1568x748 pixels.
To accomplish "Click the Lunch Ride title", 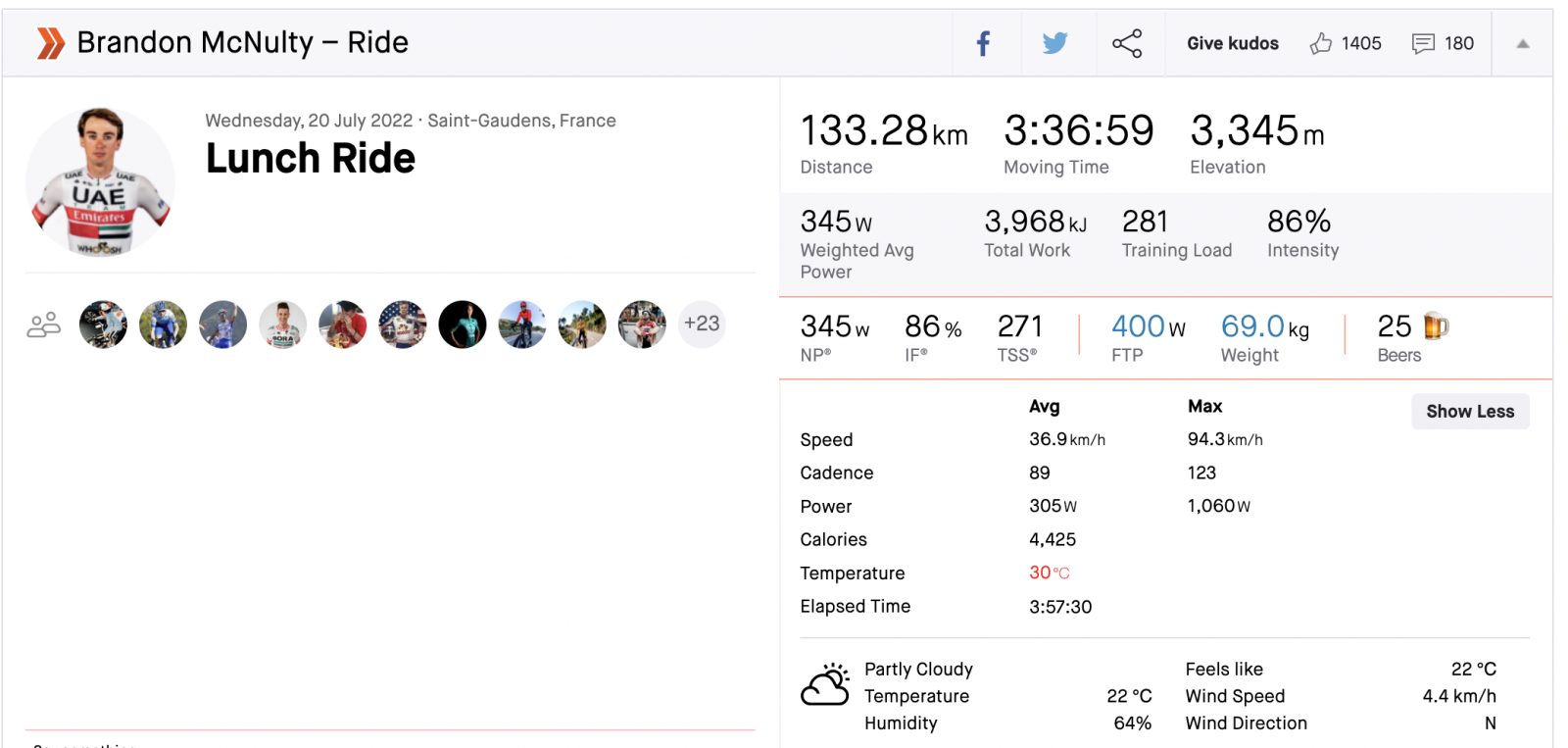I will pos(311,159).
